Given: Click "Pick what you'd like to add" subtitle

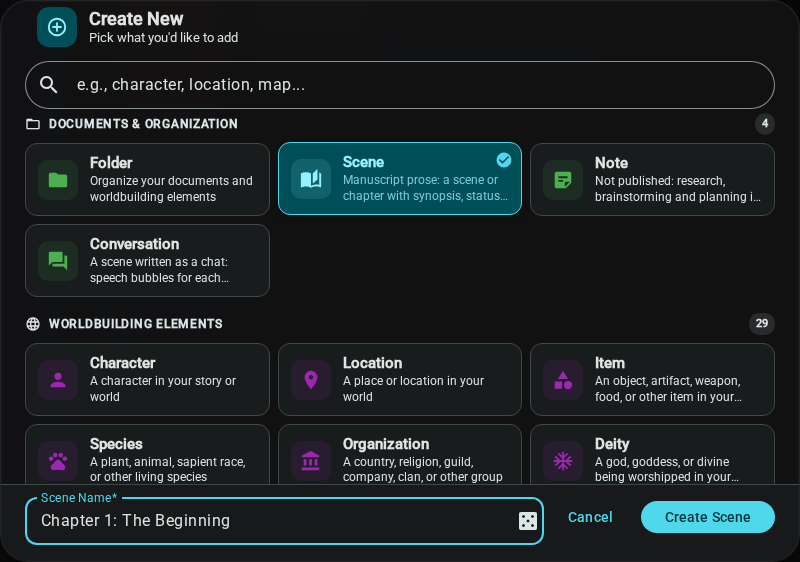Looking at the screenshot, I should coord(163,38).
